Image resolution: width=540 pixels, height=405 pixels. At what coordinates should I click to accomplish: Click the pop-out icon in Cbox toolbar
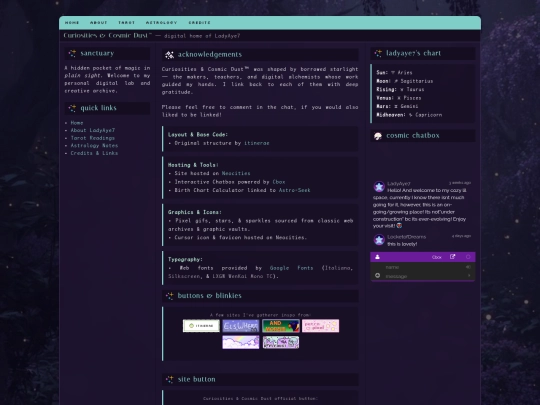click(x=453, y=257)
